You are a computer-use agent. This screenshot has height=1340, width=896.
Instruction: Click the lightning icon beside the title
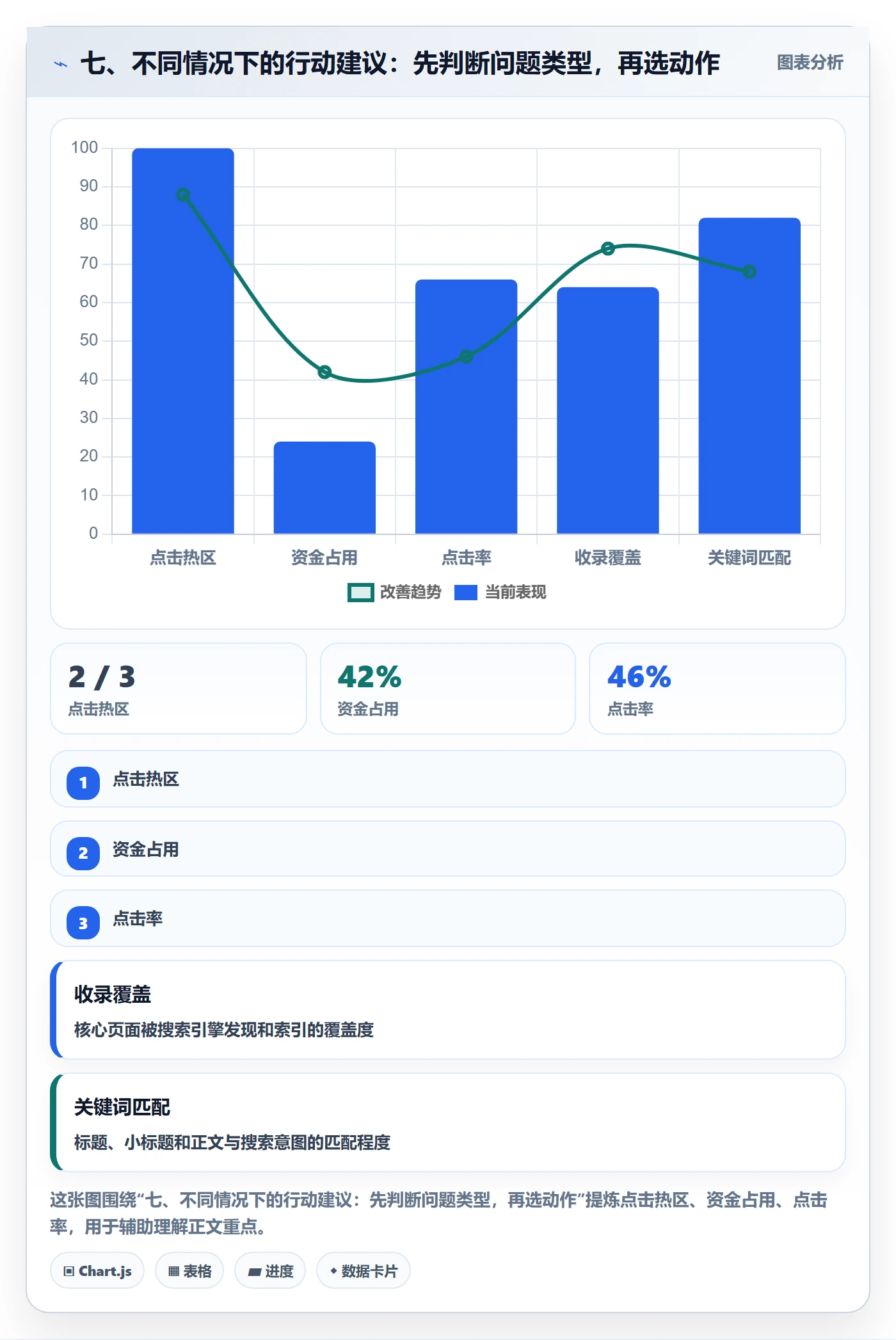click(x=61, y=64)
